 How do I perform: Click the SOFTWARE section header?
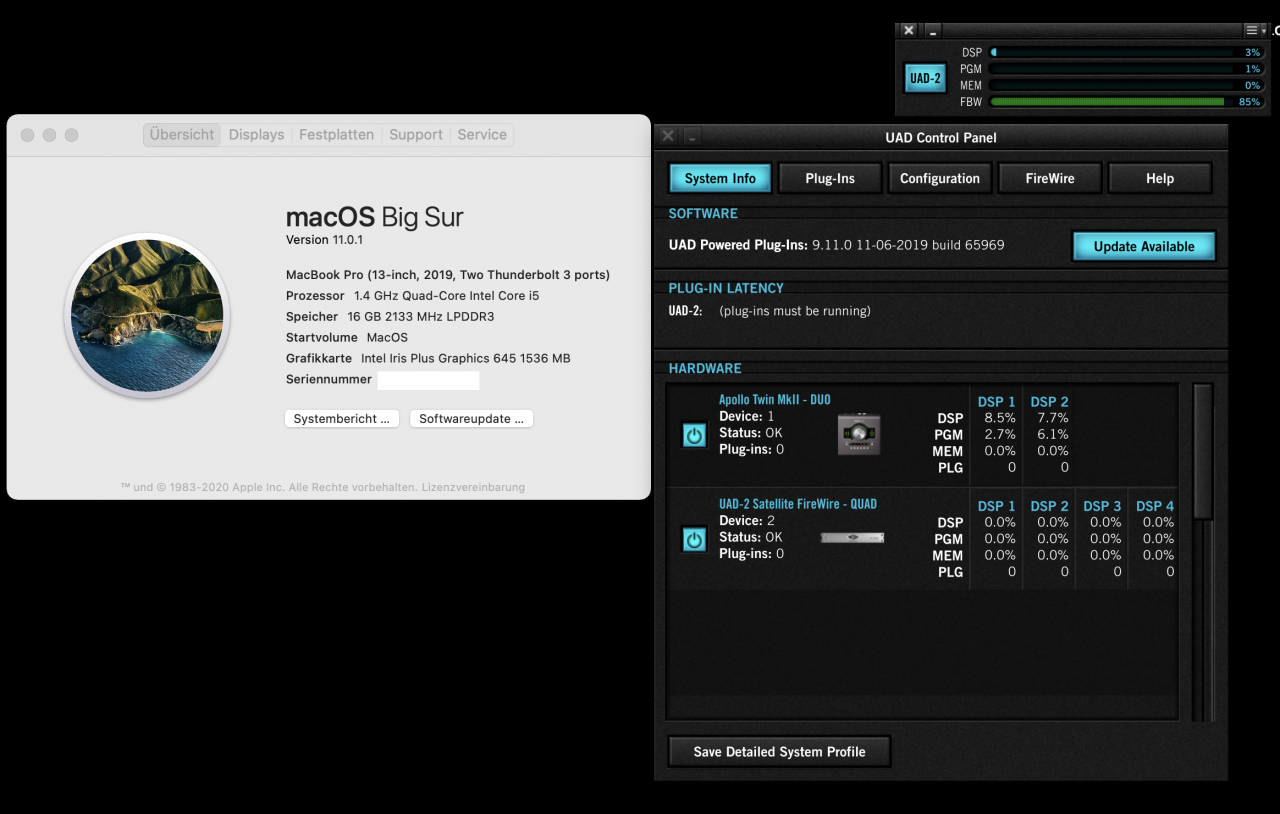coord(703,214)
